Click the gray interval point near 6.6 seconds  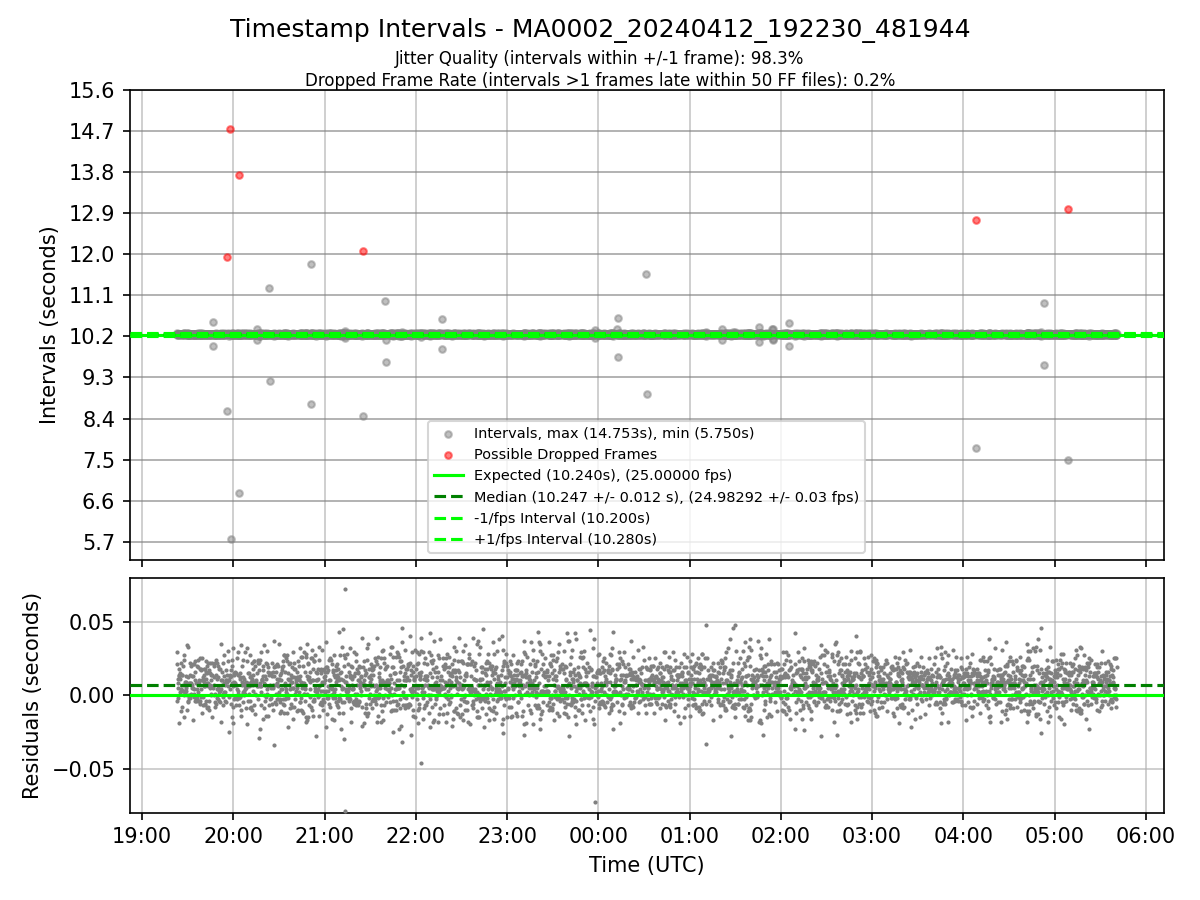point(239,493)
